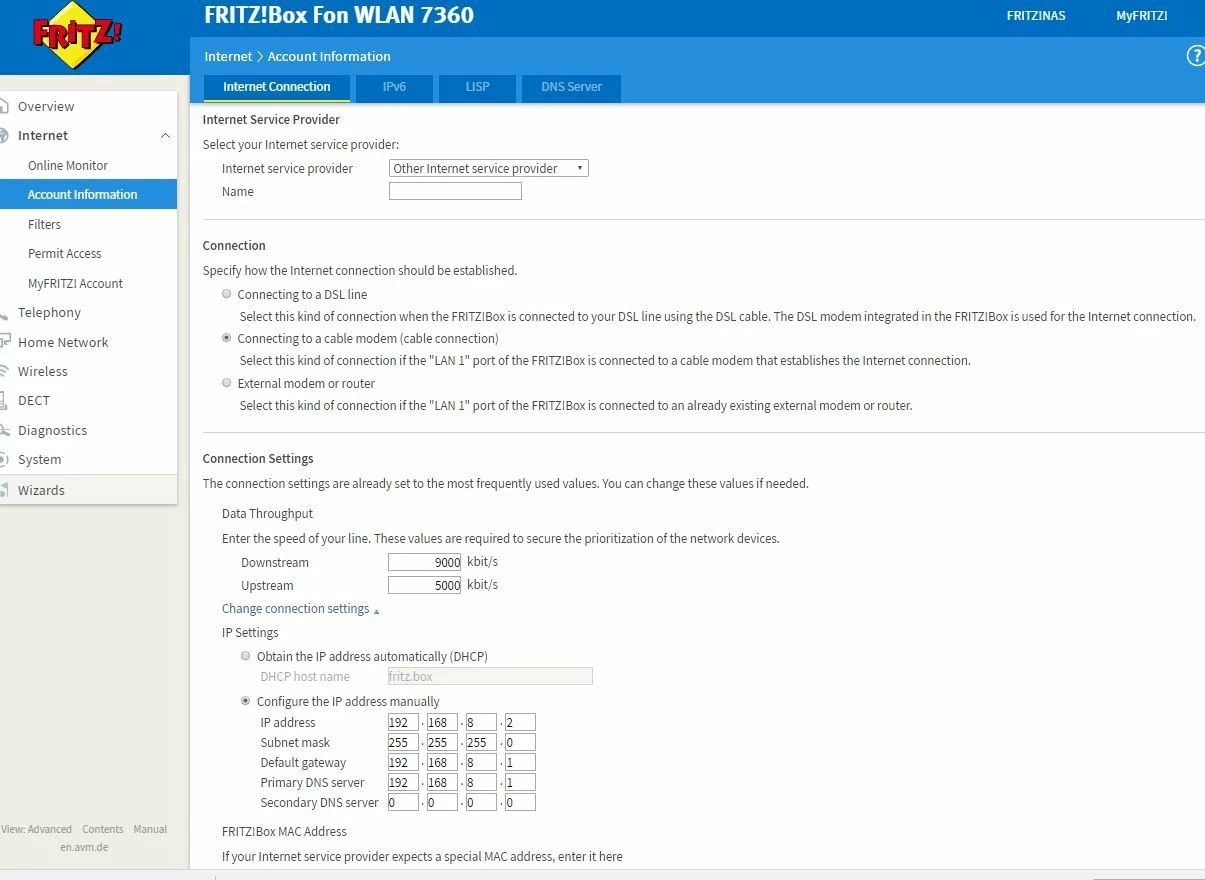Image resolution: width=1205 pixels, height=880 pixels.
Task: Choose Configure the IP address manually
Action: coord(246,701)
